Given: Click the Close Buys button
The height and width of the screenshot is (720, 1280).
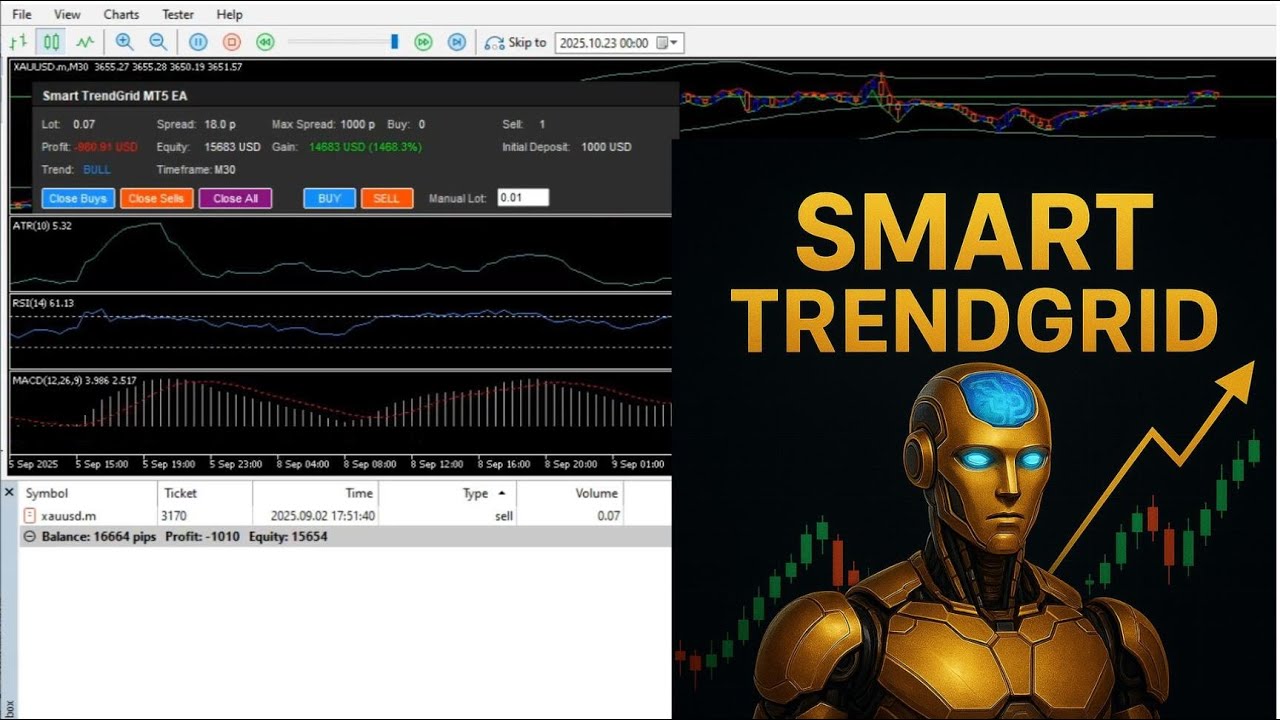Looking at the screenshot, I should coord(78,198).
